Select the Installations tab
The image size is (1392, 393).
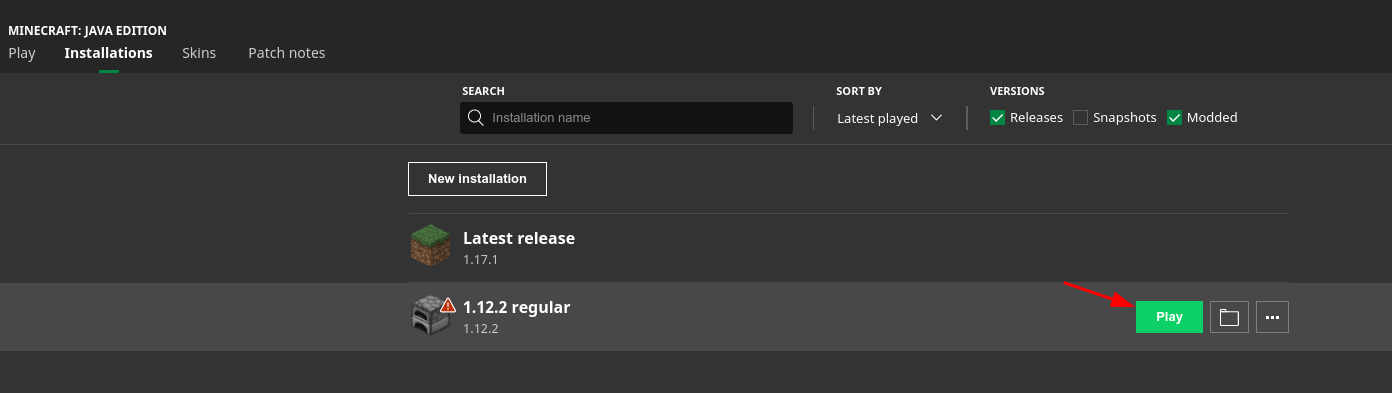coord(108,53)
